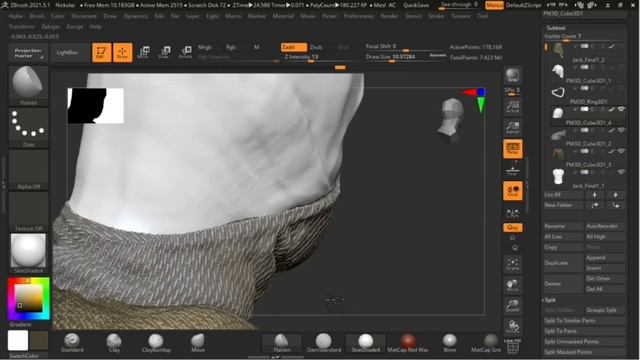Select the Flatten brush in bottom shelf
Viewport: 640px width, 360px height.
[282, 343]
